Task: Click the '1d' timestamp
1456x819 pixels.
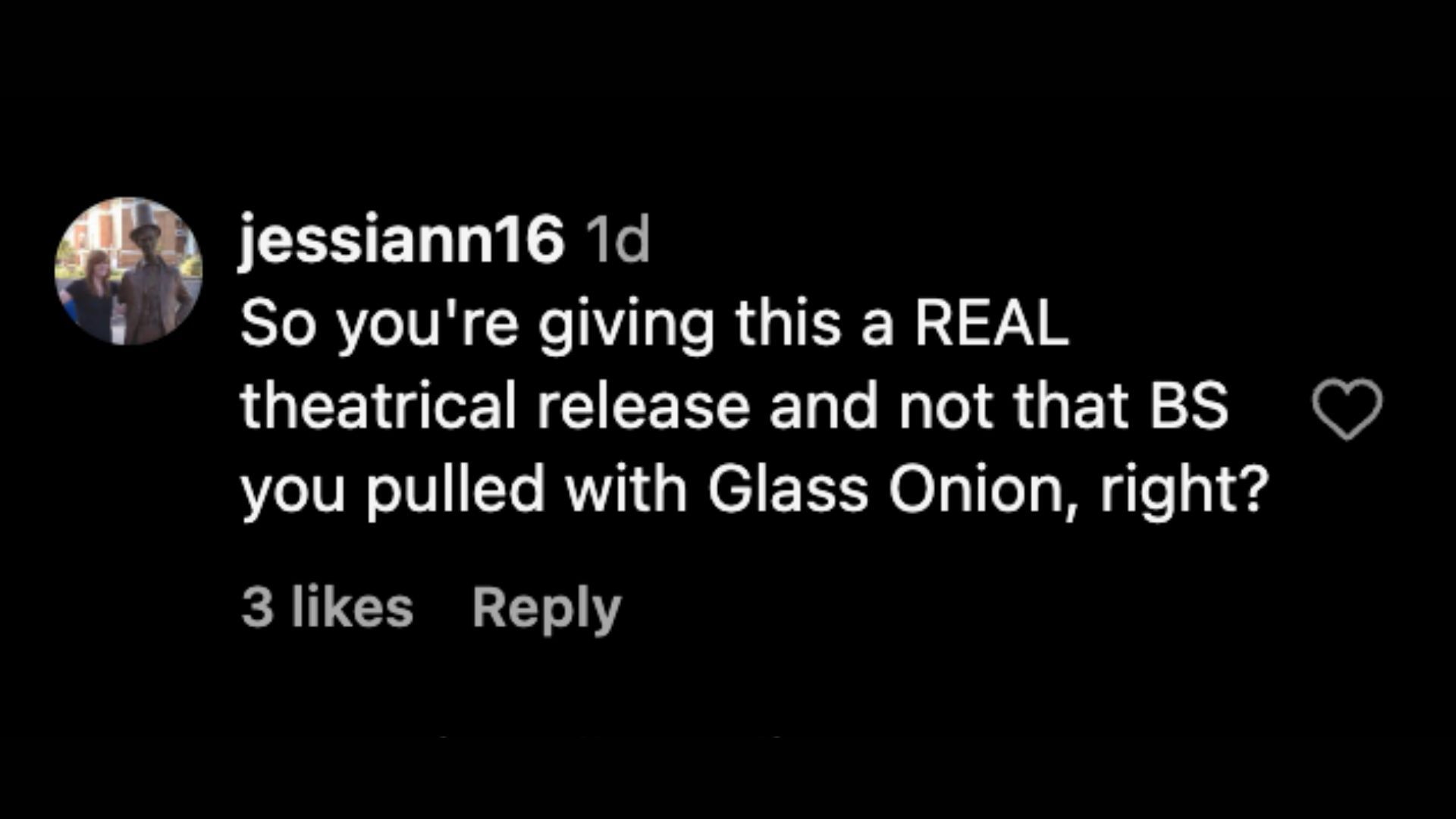Action: click(x=619, y=241)
